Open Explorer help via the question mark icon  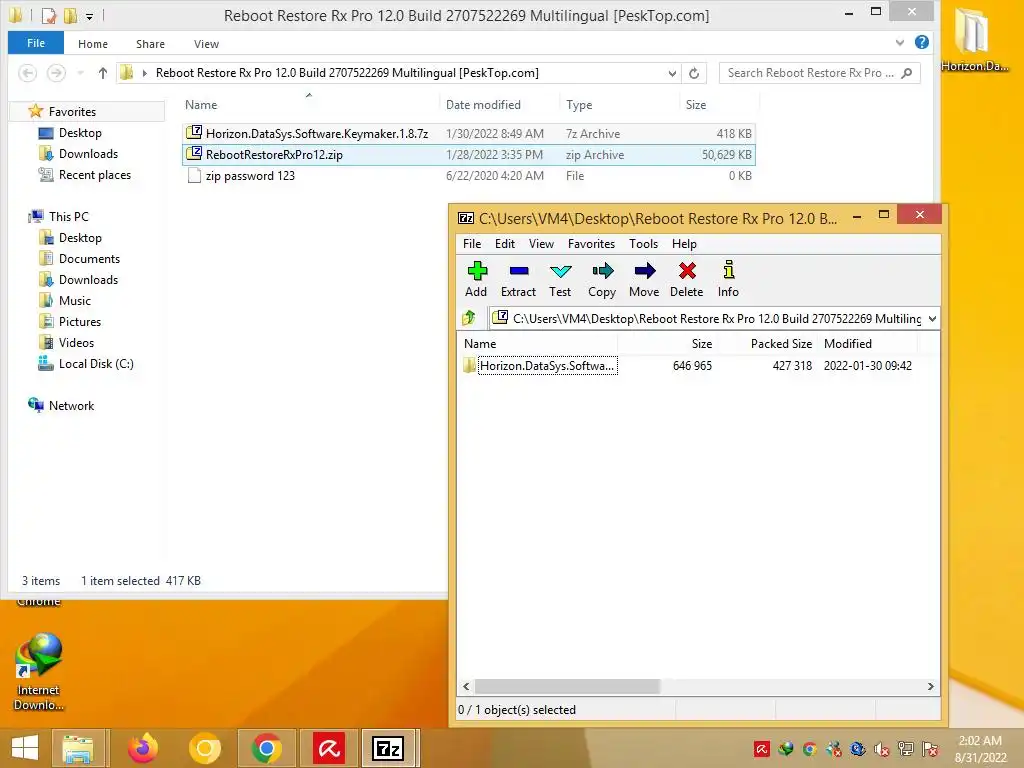click(922, 42)
